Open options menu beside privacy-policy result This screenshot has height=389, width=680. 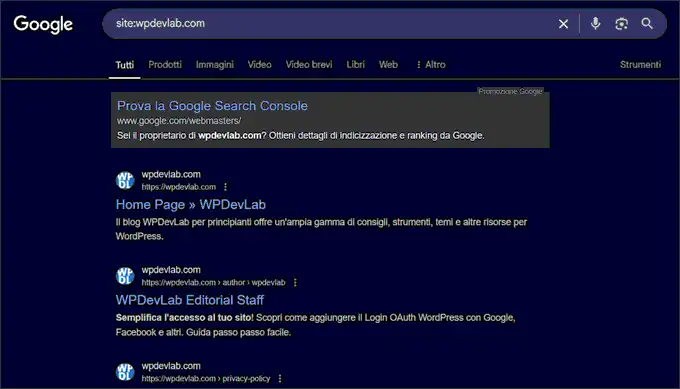click(280, 379)
